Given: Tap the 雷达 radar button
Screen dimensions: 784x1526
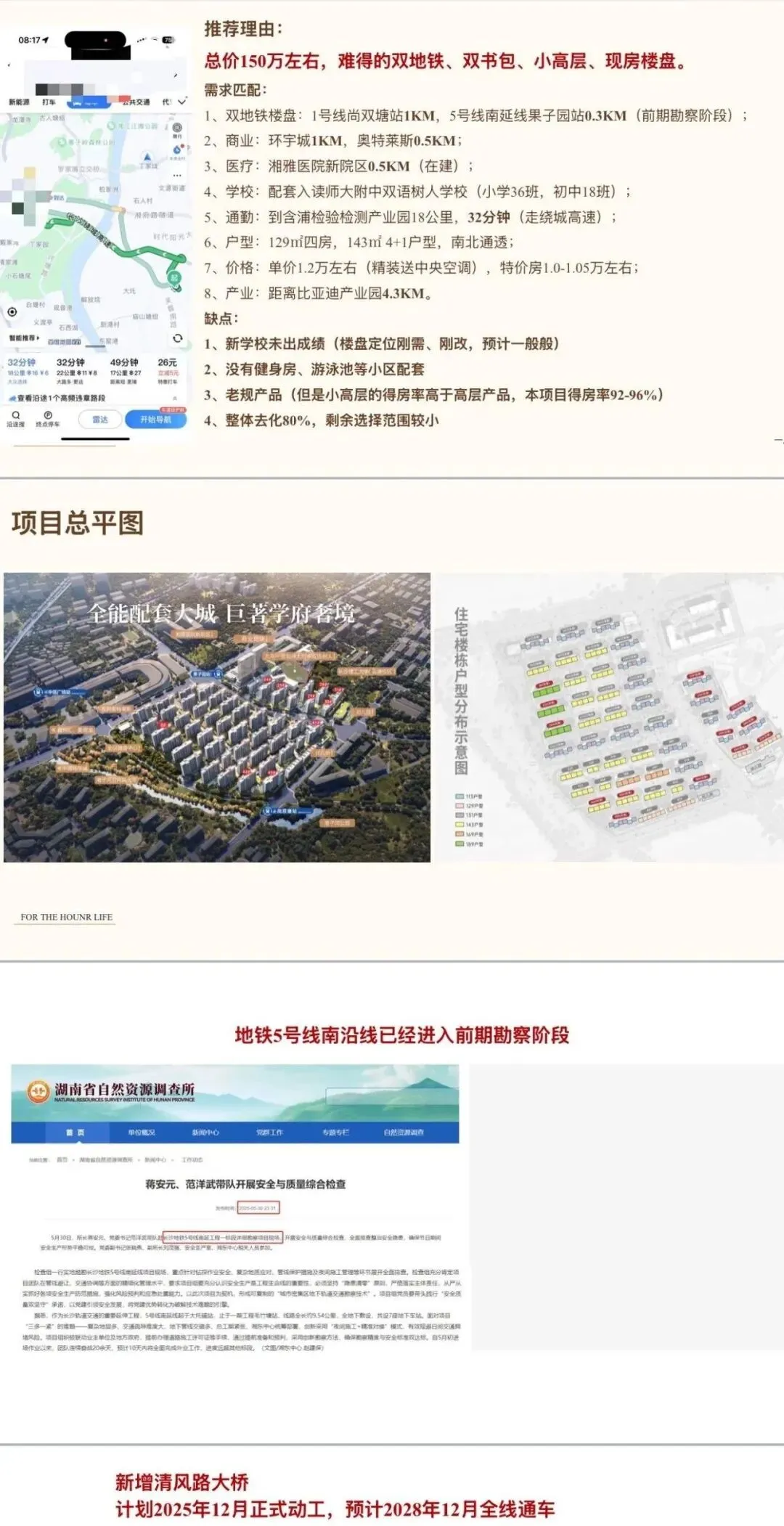Looking at the screenshot, I should pyautogui.click(x=99, y=420).
